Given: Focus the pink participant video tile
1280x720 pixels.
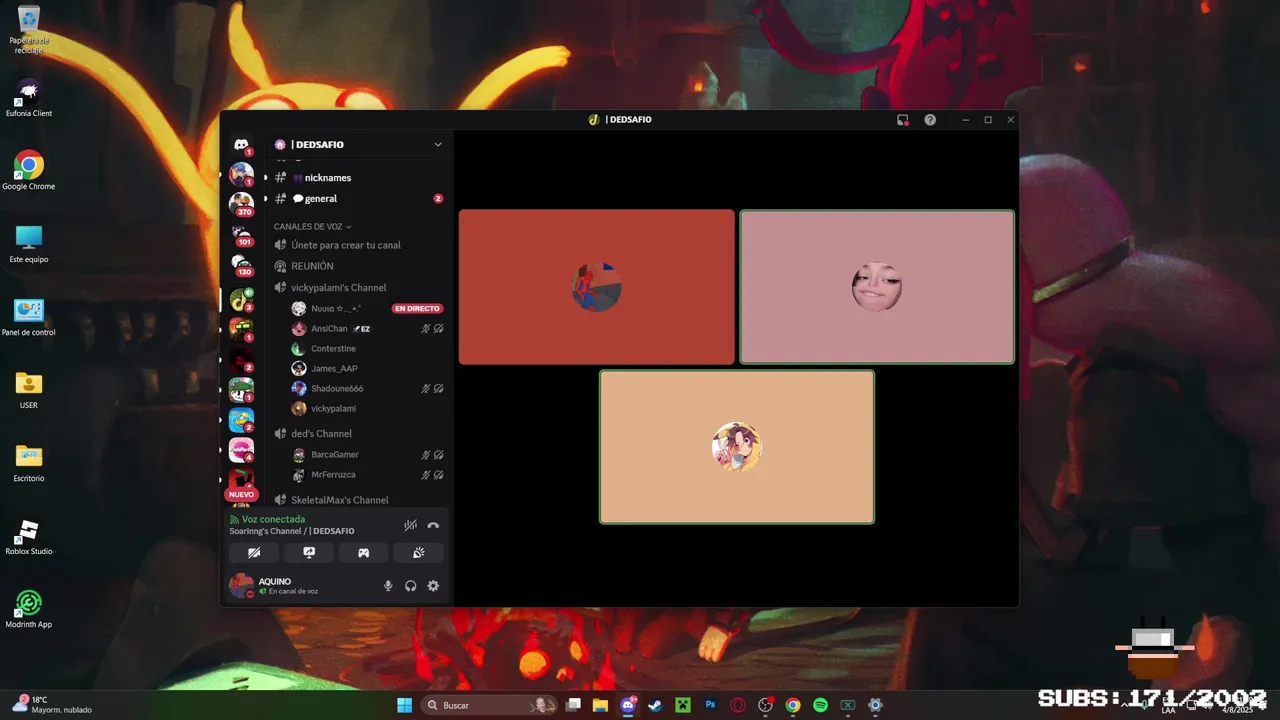Looking at the screenshot, I should pyautogui.click(x=877, y=287).
